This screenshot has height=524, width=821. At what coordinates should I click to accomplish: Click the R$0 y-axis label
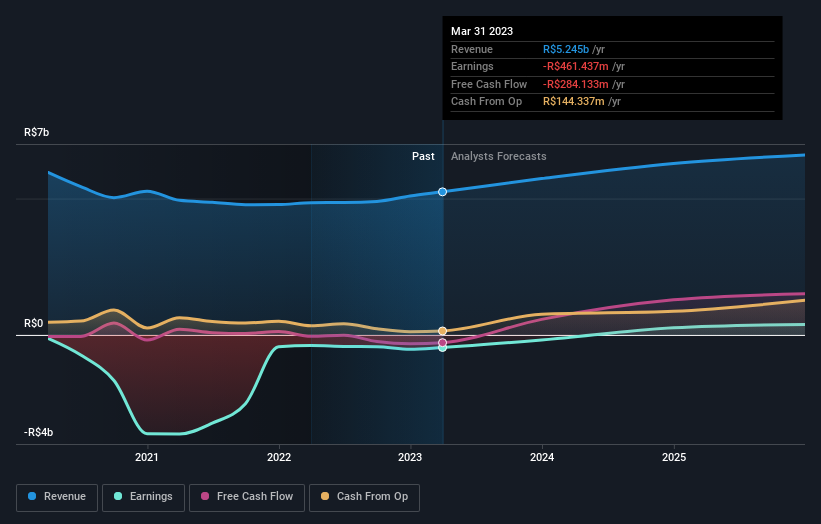[x=34, y=324]
